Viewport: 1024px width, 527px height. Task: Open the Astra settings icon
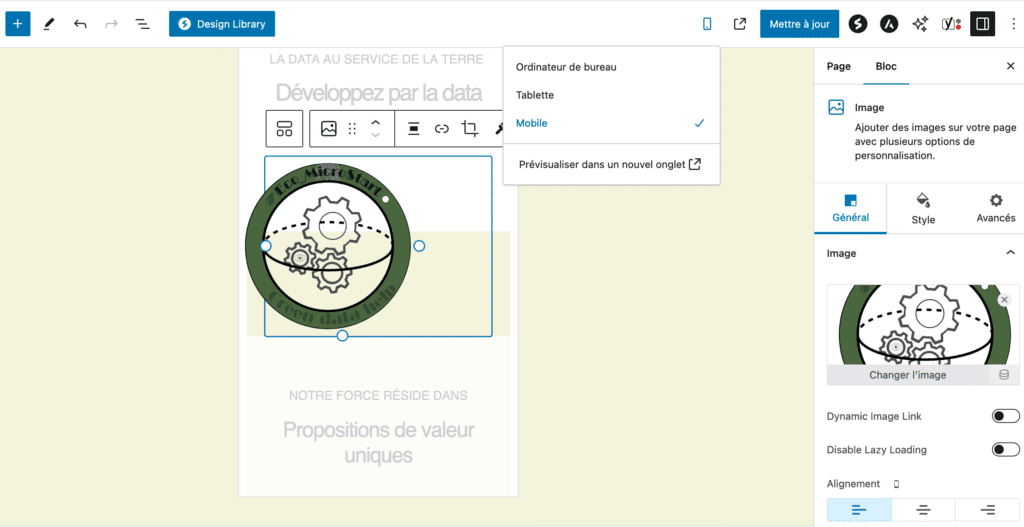pos(889,23)
